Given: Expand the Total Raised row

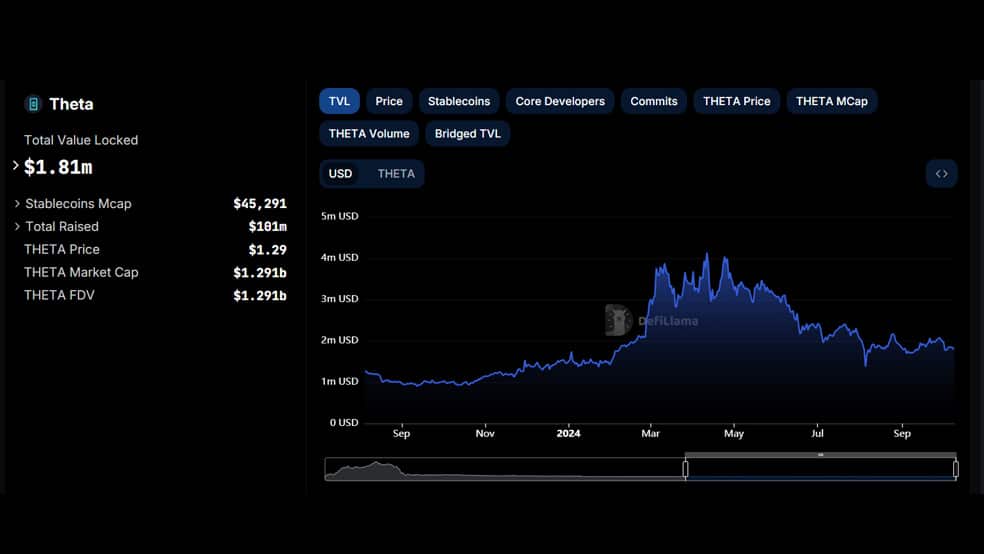Looking at the screenshot, I should click(x=18, y=226).
